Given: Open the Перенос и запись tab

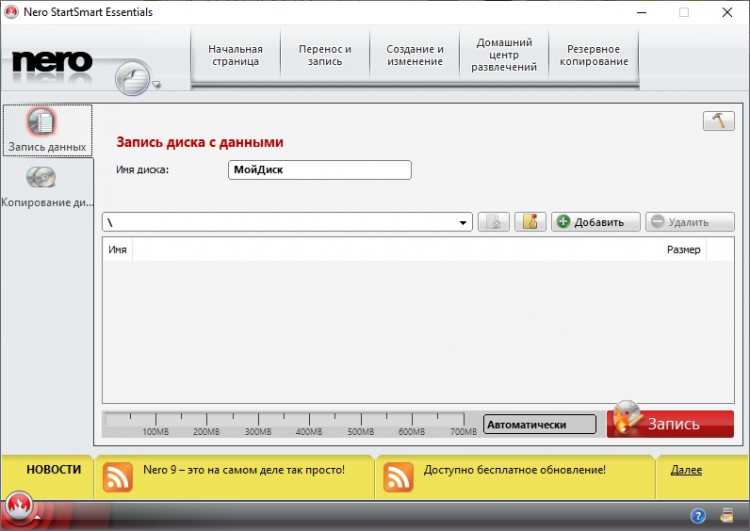Looking at the screenshot, I should [x=325, y=55].
